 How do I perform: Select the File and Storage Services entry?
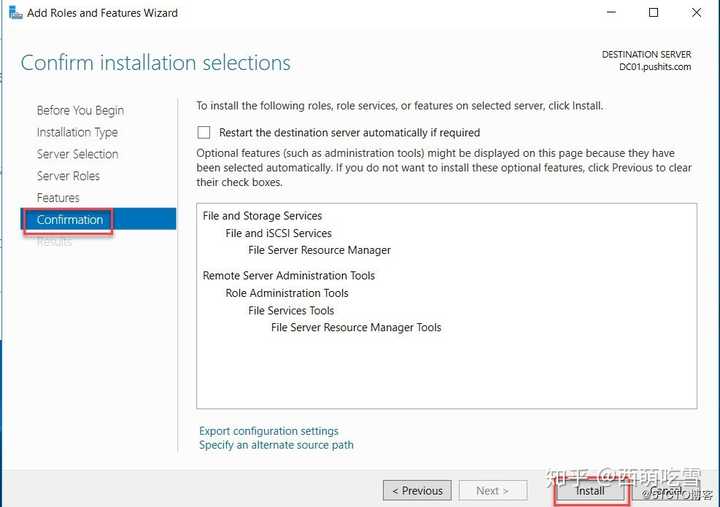262,216
